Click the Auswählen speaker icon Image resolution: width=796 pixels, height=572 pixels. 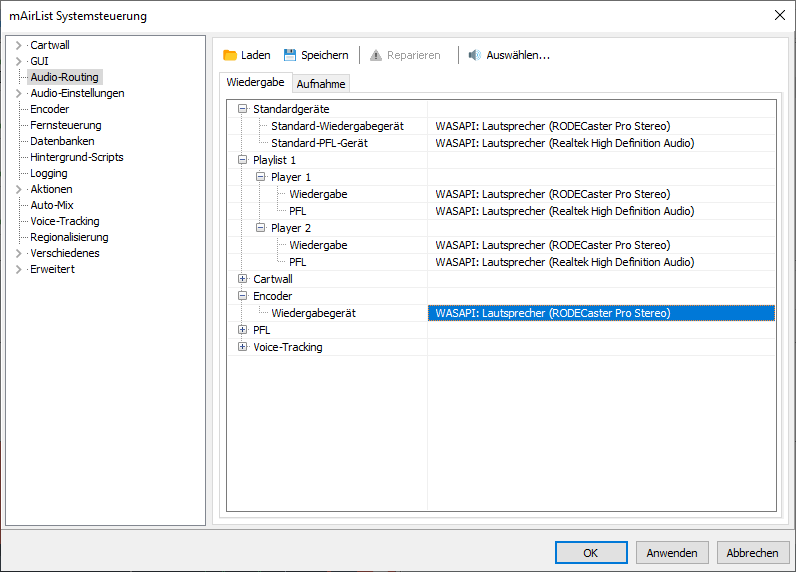pyautogui.click(x=475, y=55)
